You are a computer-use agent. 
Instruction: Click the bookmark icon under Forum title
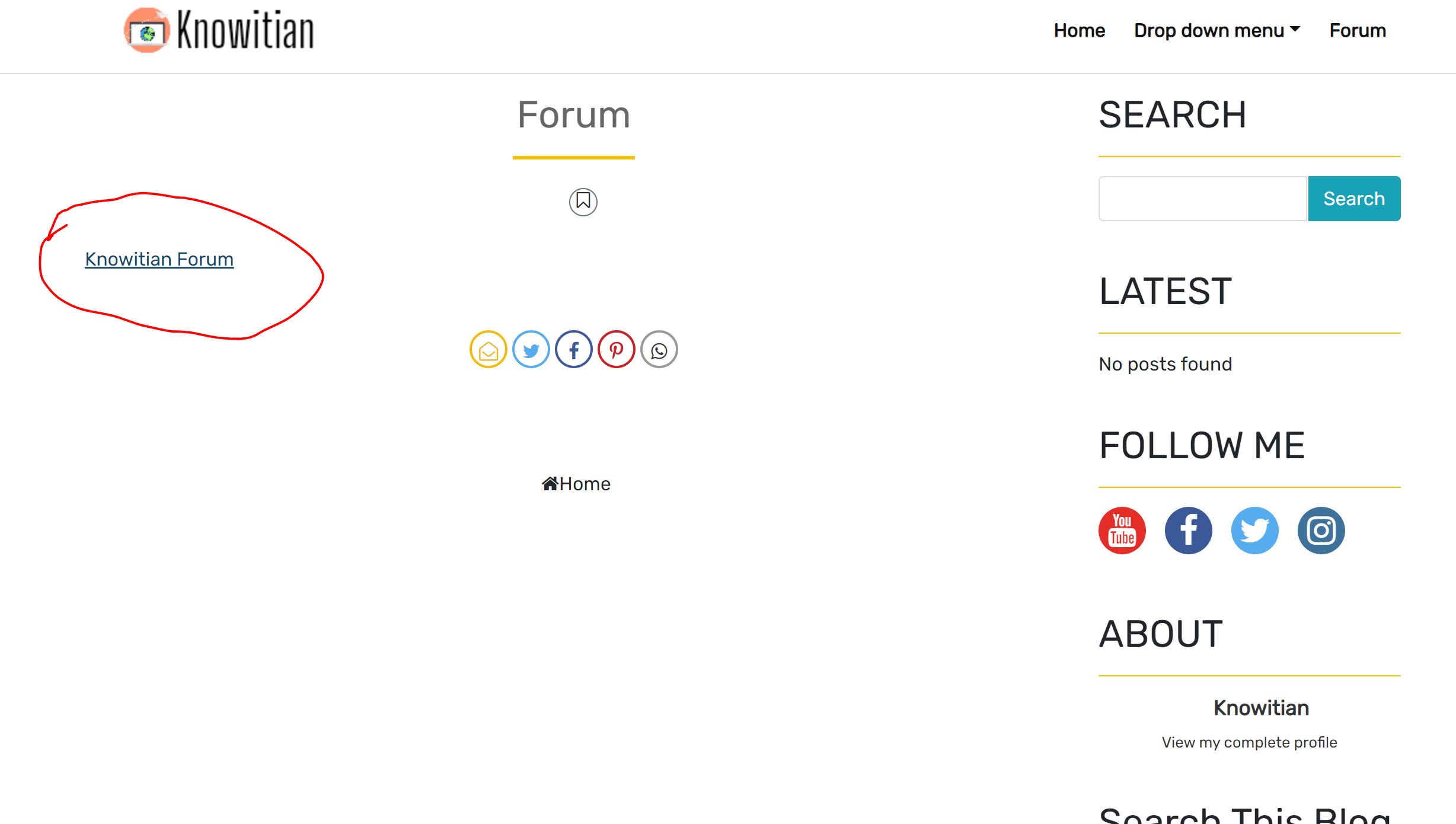583,202
